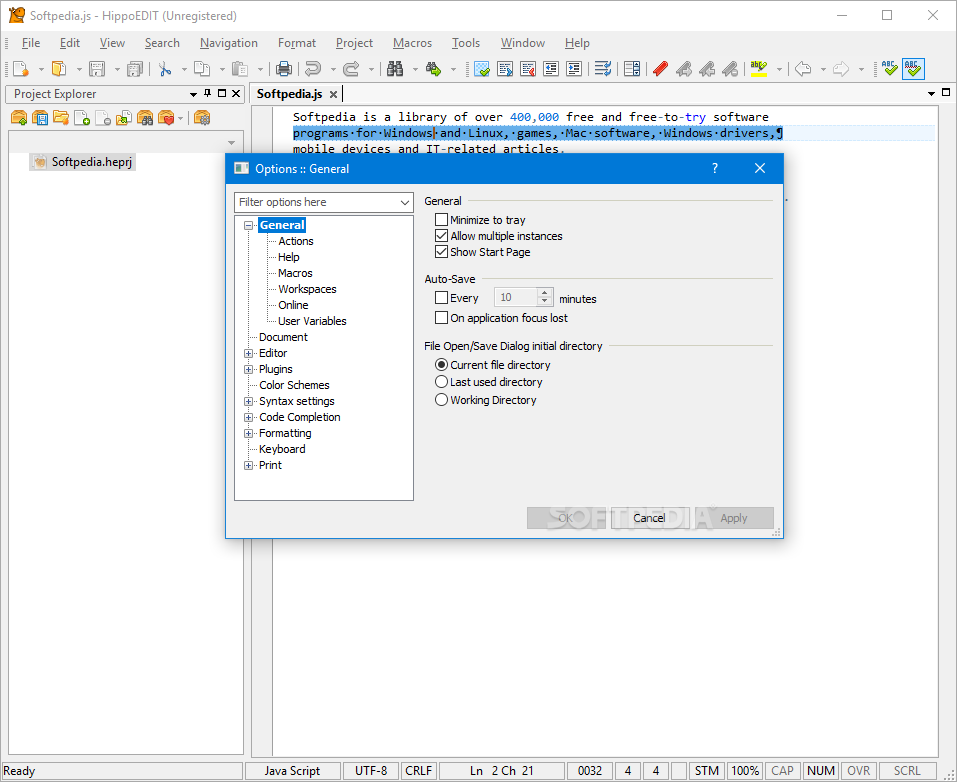Run spell check with ABC checkmark icon
Image resolution: width=957 pixels, height=782 pixels.
click(x=890, y=68)
